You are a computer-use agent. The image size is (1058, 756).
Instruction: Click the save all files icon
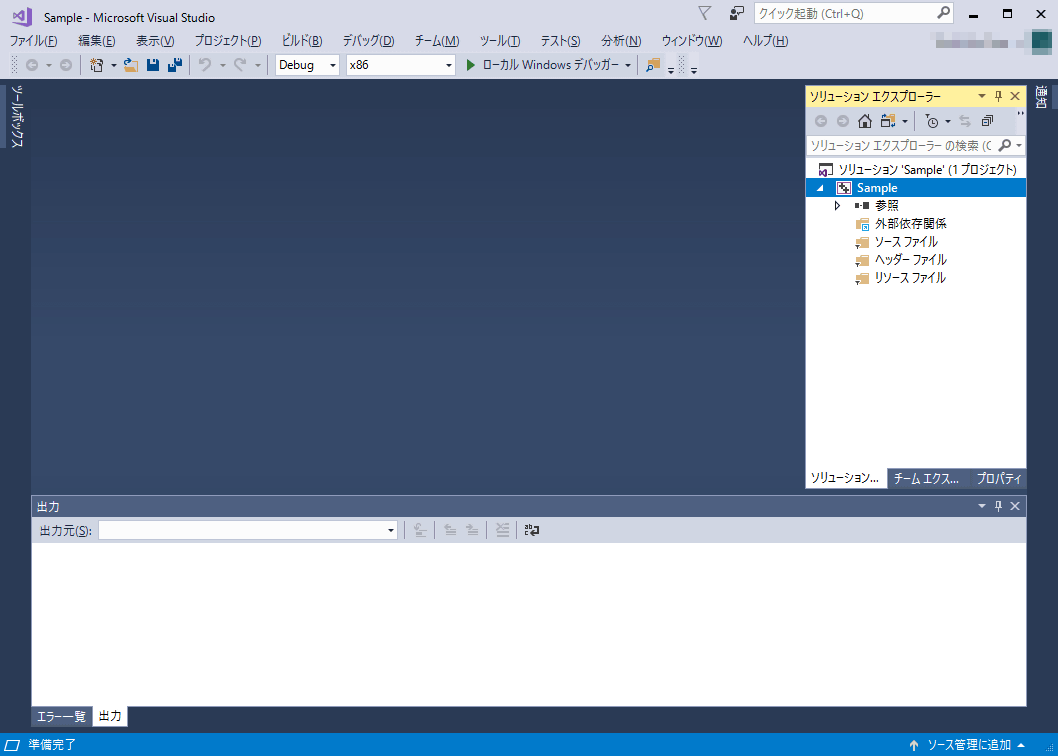[175, 65]
